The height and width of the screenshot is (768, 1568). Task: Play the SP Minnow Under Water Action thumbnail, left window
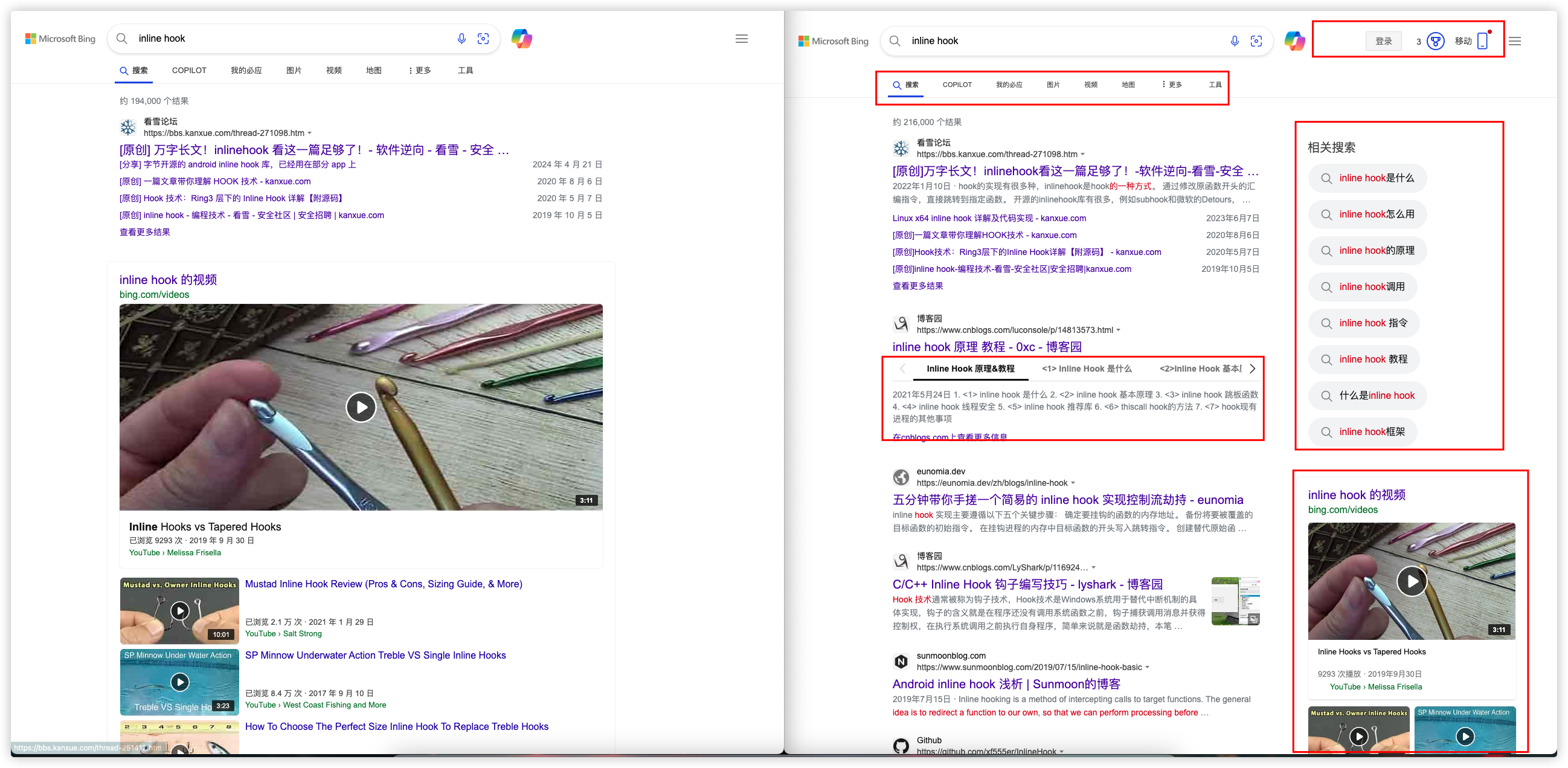(x=179, y=682)
